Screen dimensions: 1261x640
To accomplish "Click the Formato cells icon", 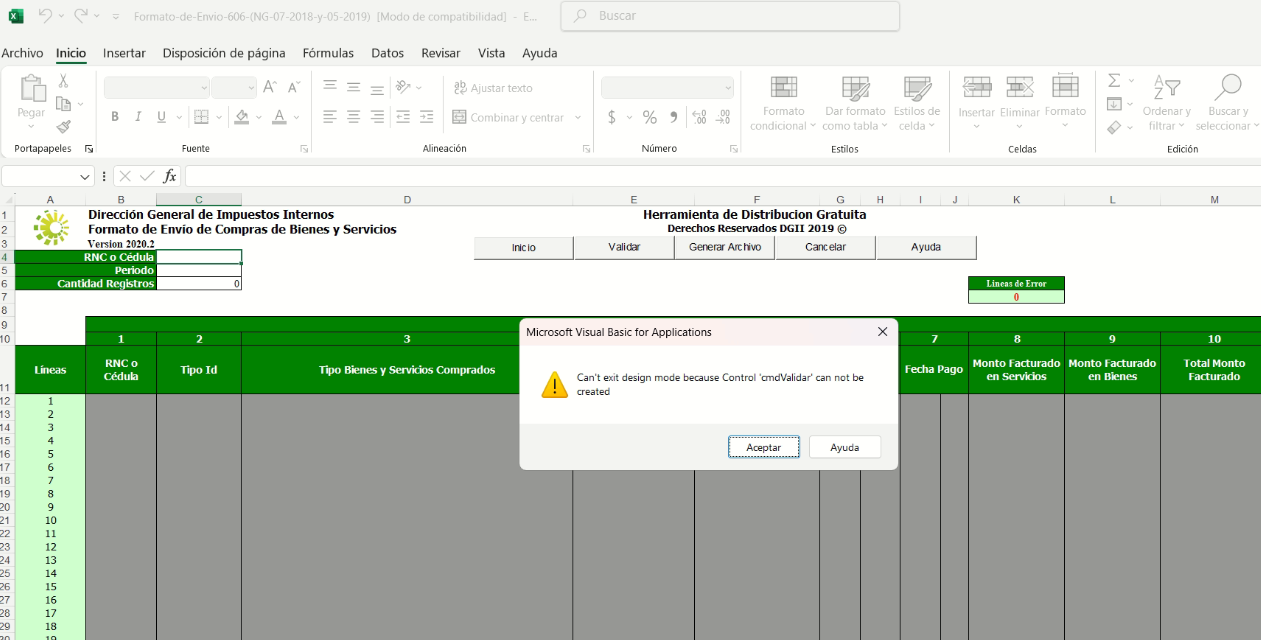I will click(x=1065, y=87).
